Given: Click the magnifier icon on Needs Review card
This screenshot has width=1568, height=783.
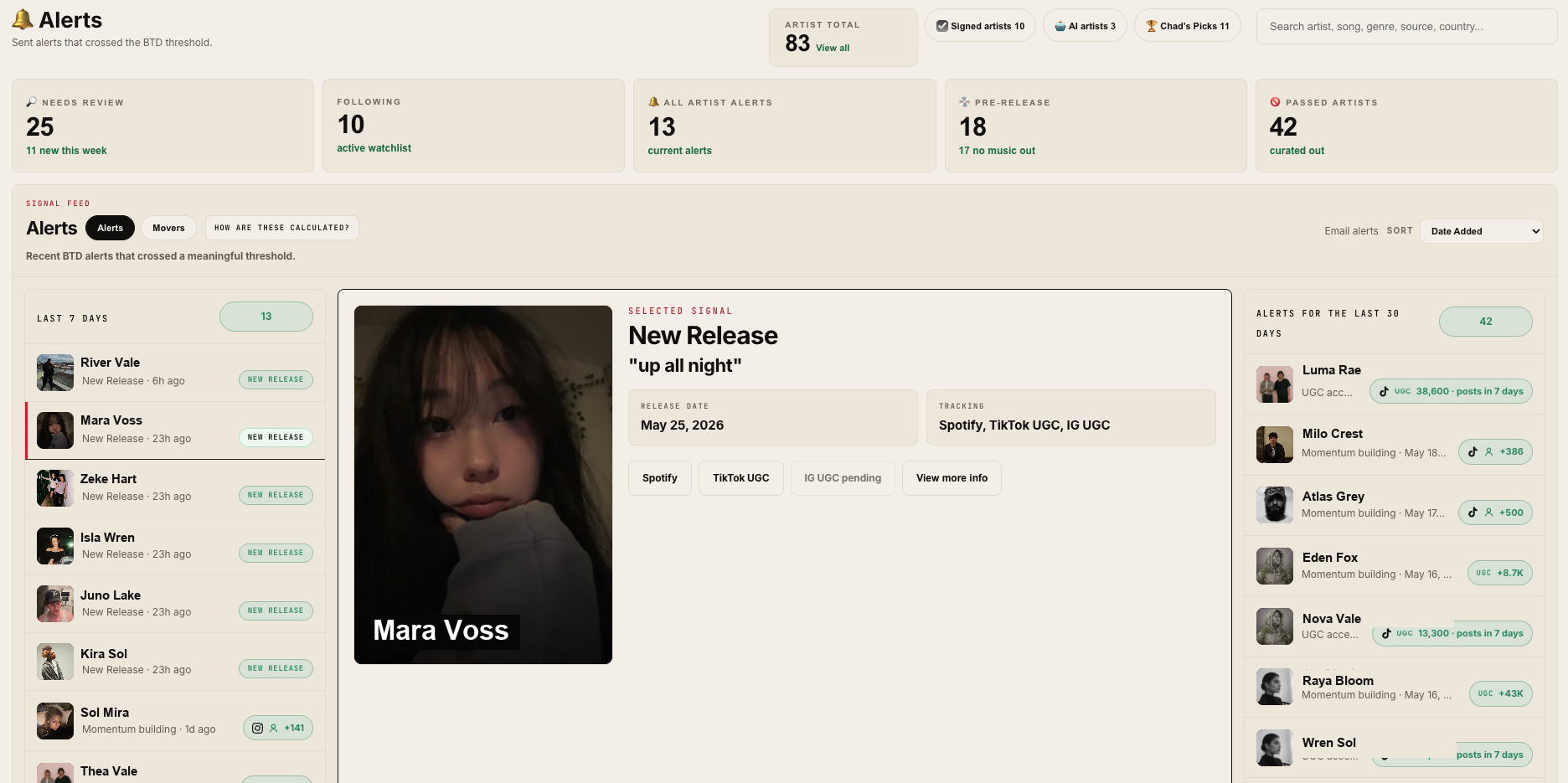Looking at the screenshot, I should (x=32, y=102).
